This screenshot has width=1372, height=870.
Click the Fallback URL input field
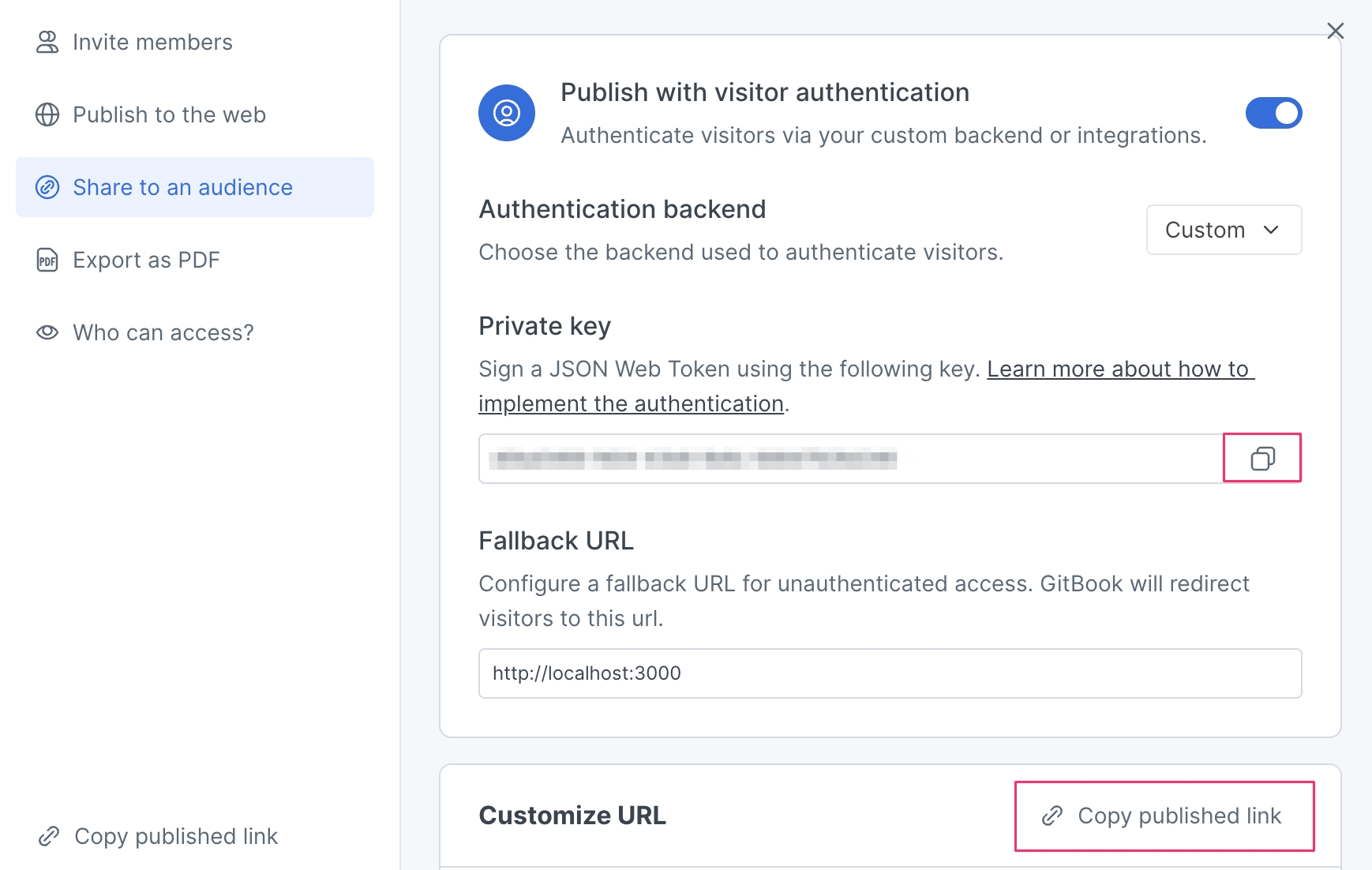pos(890,673)
